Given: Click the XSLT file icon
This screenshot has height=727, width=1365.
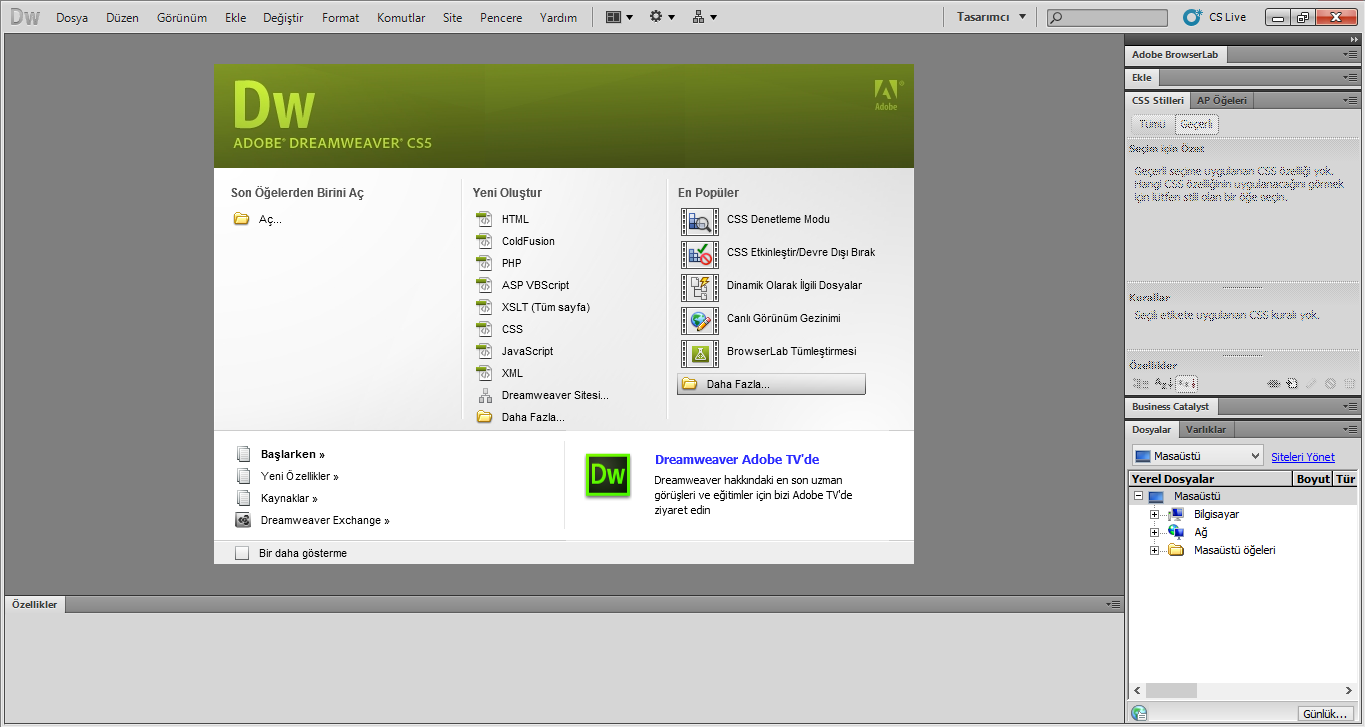Looking at the screenshot, I should pos(485,307).
